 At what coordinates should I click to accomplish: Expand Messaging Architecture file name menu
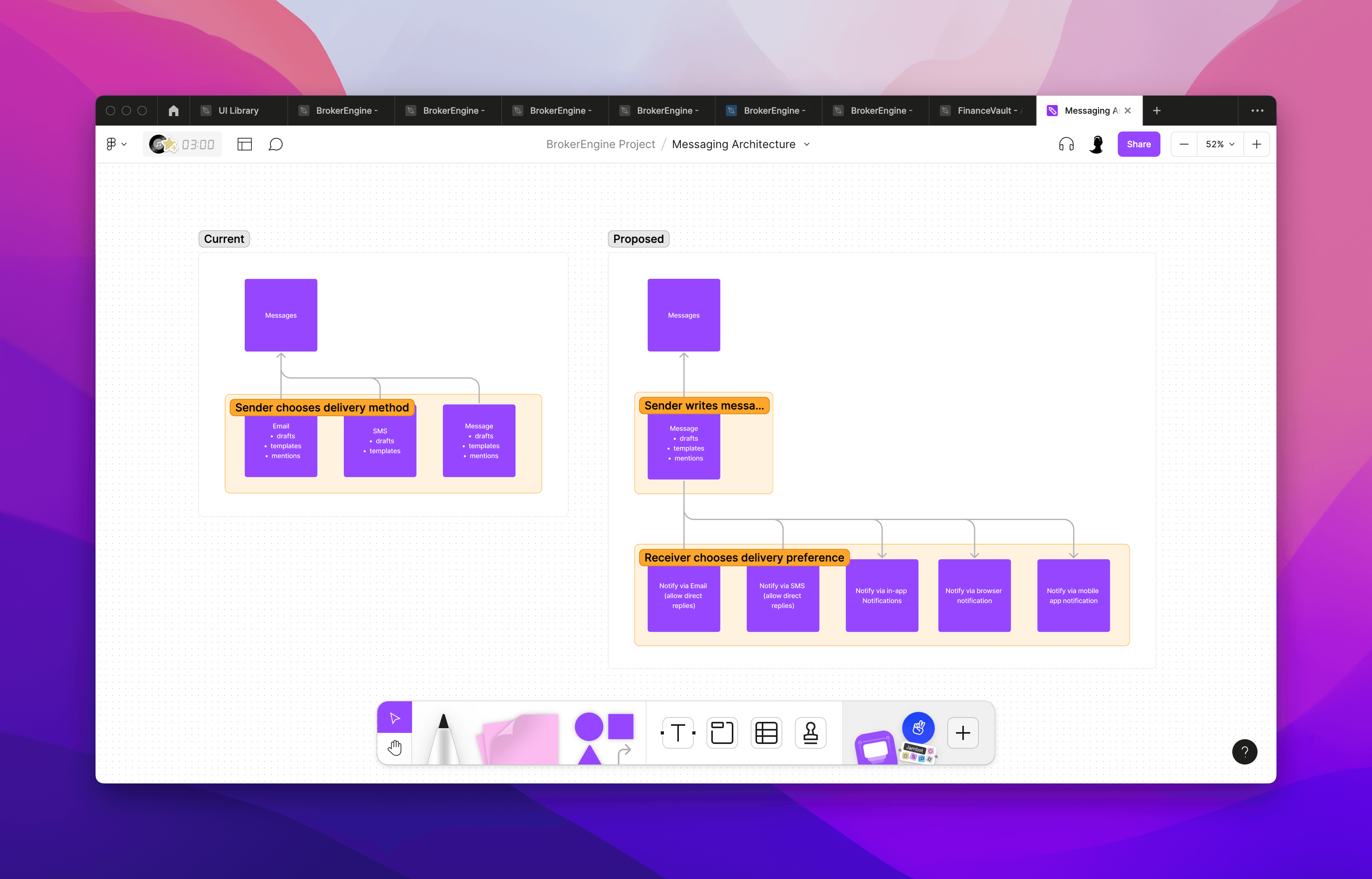pos(807,145)
